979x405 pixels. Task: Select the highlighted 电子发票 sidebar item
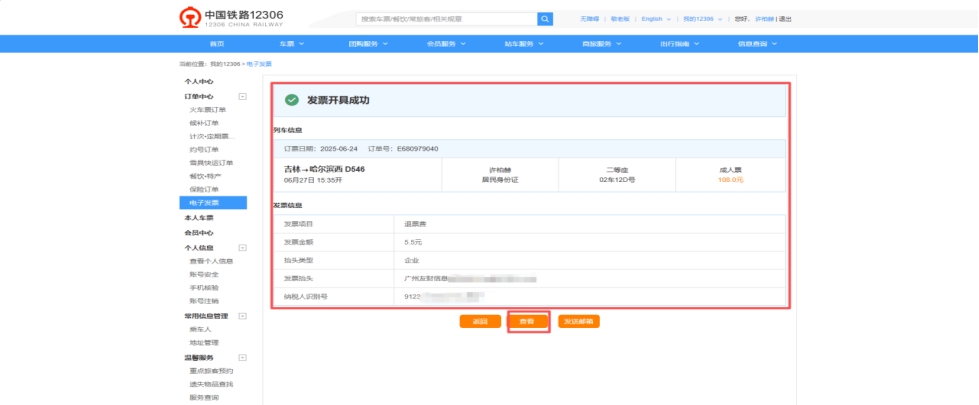[x=213, y=203]
